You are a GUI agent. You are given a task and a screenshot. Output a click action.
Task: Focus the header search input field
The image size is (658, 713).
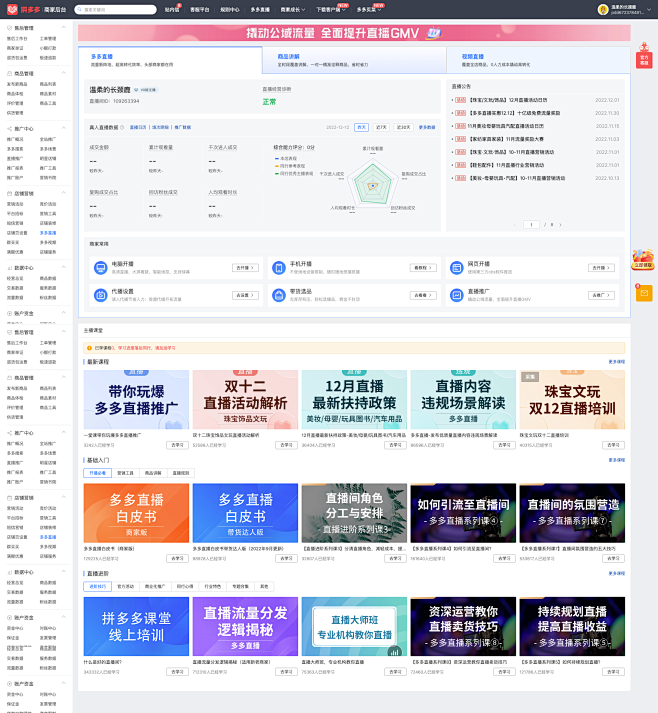point(116,9)
